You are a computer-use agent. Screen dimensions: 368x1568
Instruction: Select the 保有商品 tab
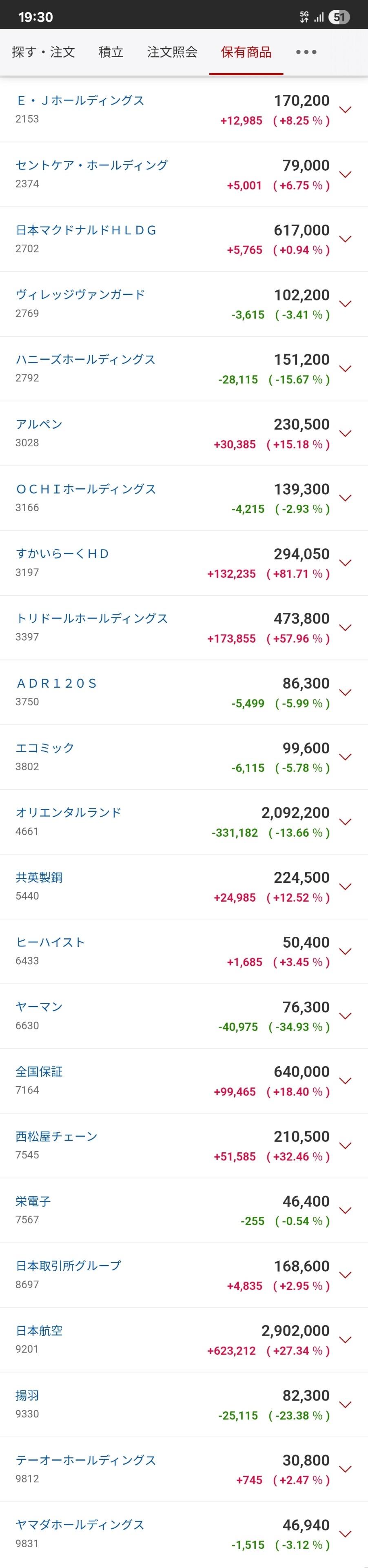pyautogui.click(x=246, y=52)
